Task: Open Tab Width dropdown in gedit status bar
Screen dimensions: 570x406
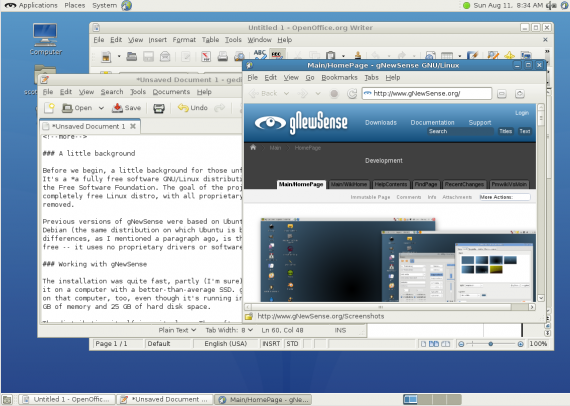Action: click(229, 330)
